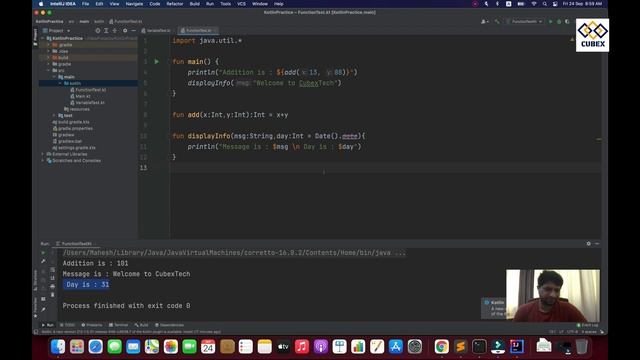640x360 pixels.
Task: Expand the test folder in project tree
Action: point(54,116)
